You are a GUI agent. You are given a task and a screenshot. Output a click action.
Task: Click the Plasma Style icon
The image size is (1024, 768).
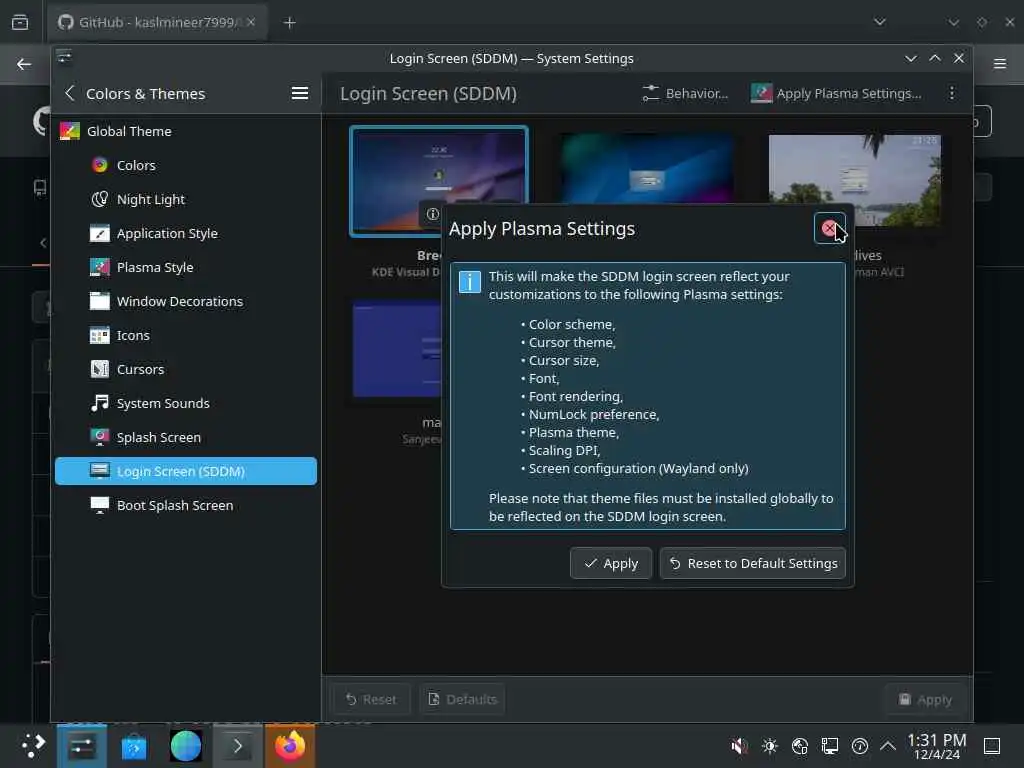tap(99, 267)
